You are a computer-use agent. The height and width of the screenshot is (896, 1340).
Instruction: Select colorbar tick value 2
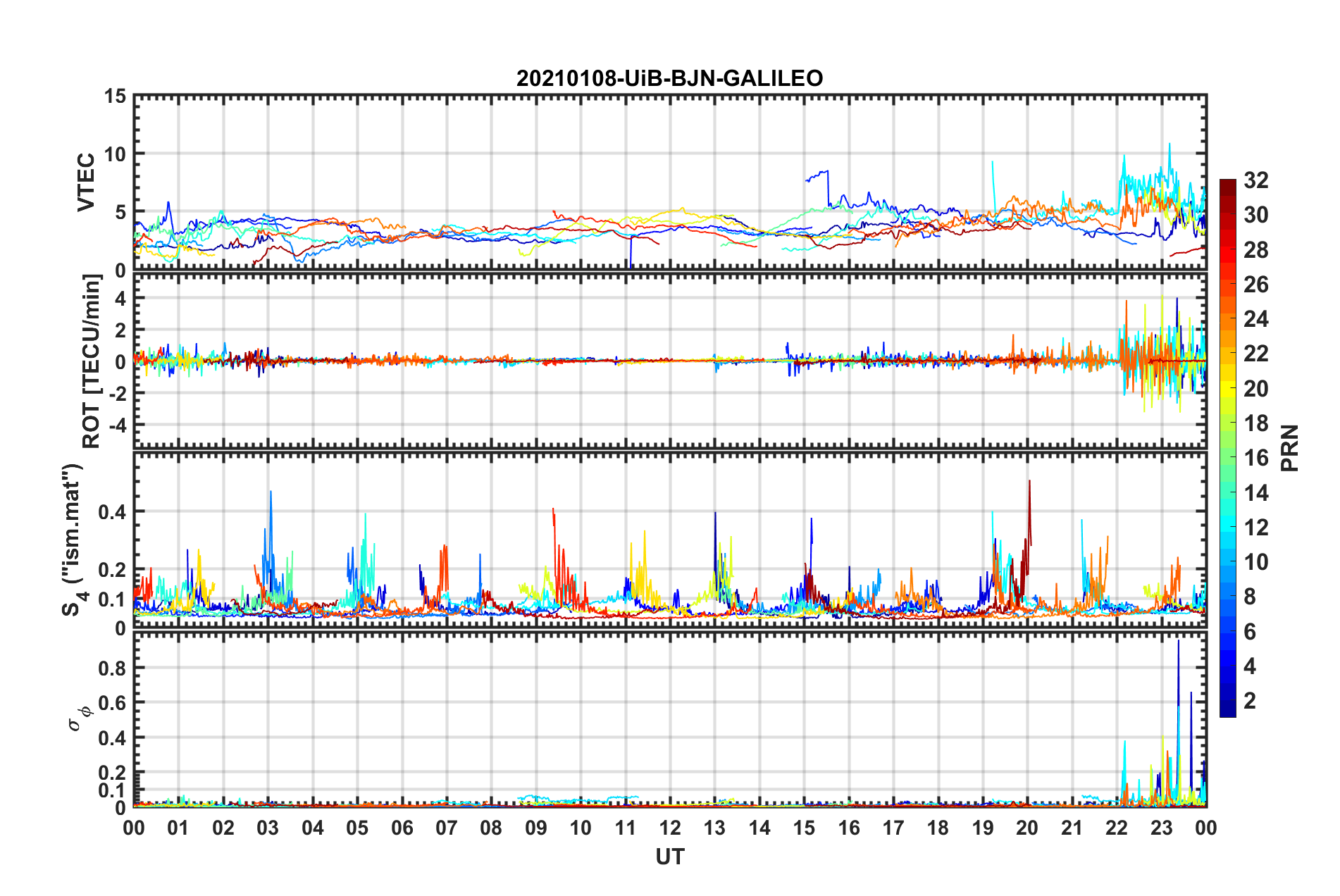click(1250, 700)
